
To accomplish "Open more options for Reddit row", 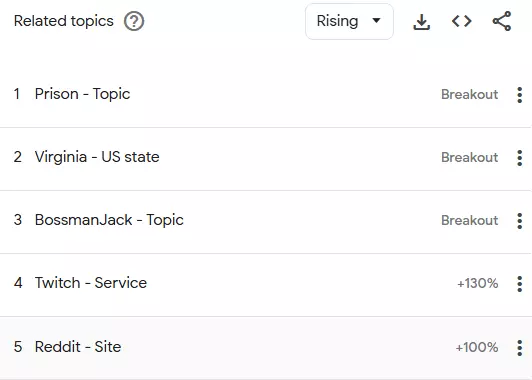I will (x=519, y=347).
